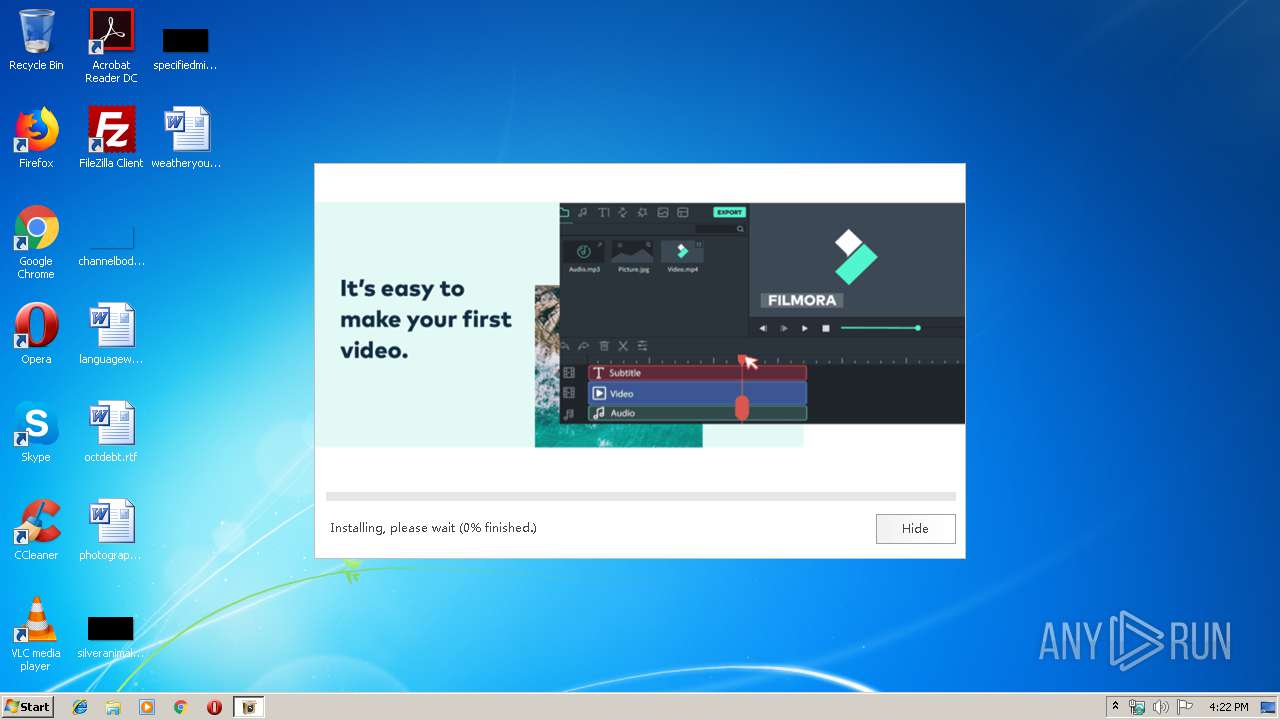The width and height of the screenshot is (1280, 720).
Task: Select the languagew... Word document
Action: tap(111, 334)
